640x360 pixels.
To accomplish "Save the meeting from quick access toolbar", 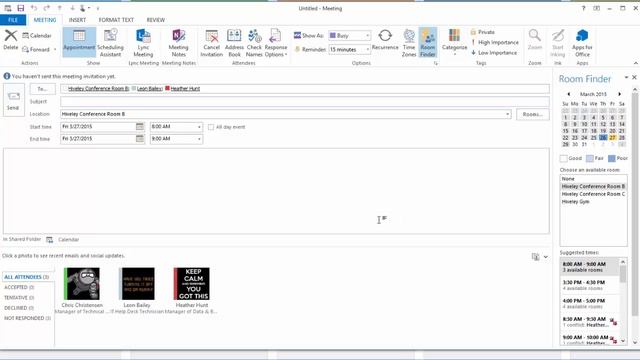I will 20,8.
